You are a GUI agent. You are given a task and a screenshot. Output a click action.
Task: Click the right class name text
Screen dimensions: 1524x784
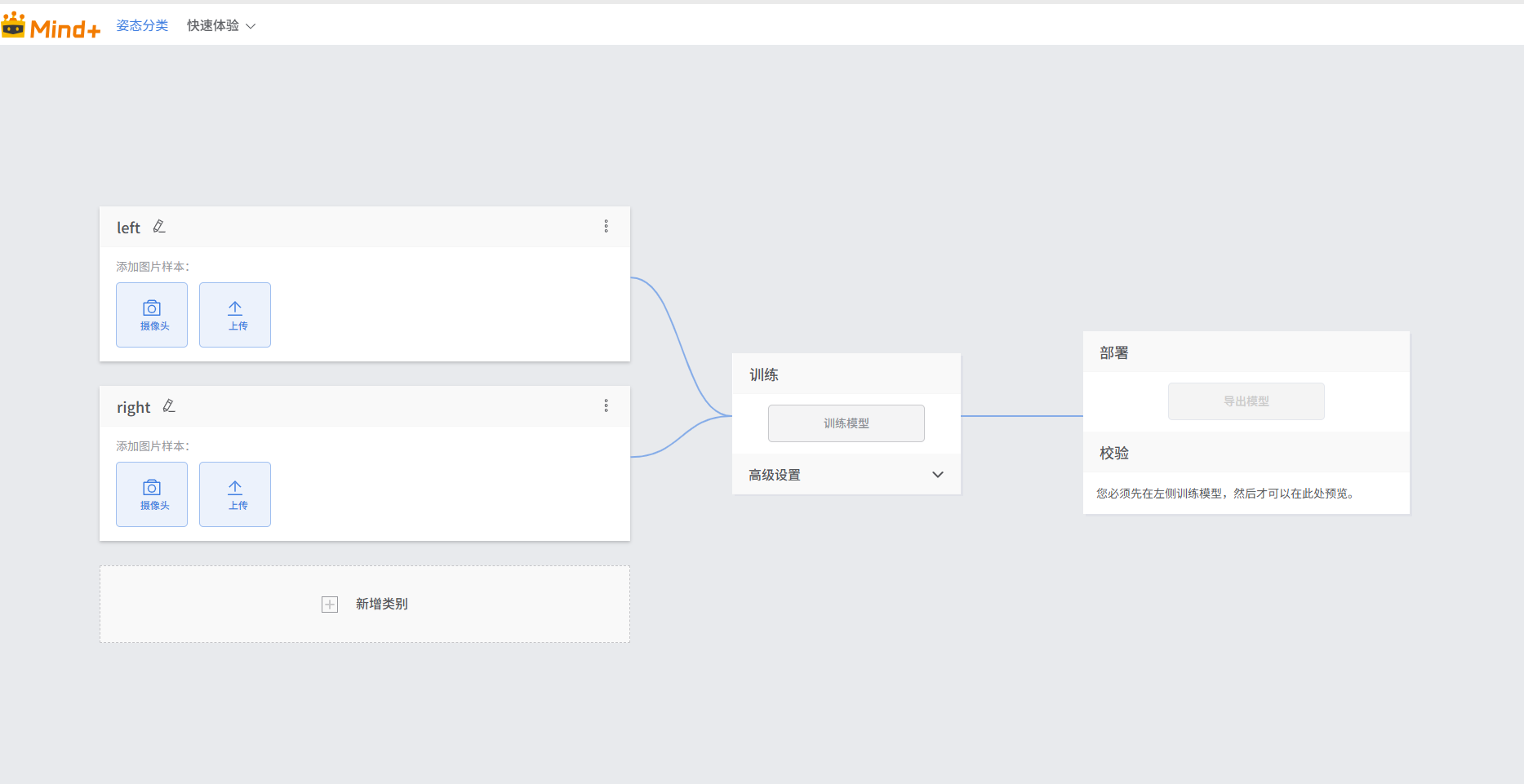coord(133,407)
